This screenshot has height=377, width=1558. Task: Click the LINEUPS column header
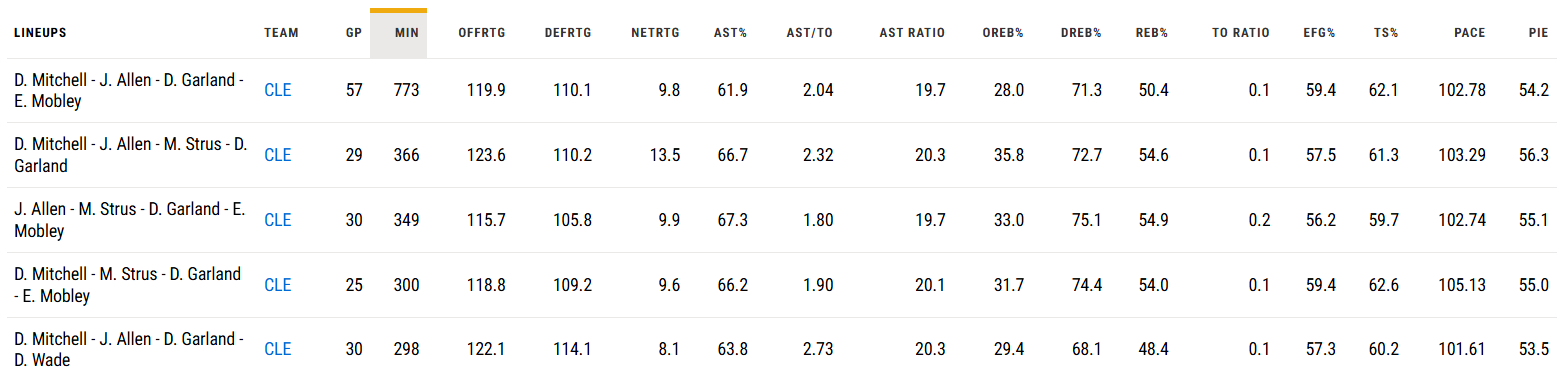[x=40, y=33]
